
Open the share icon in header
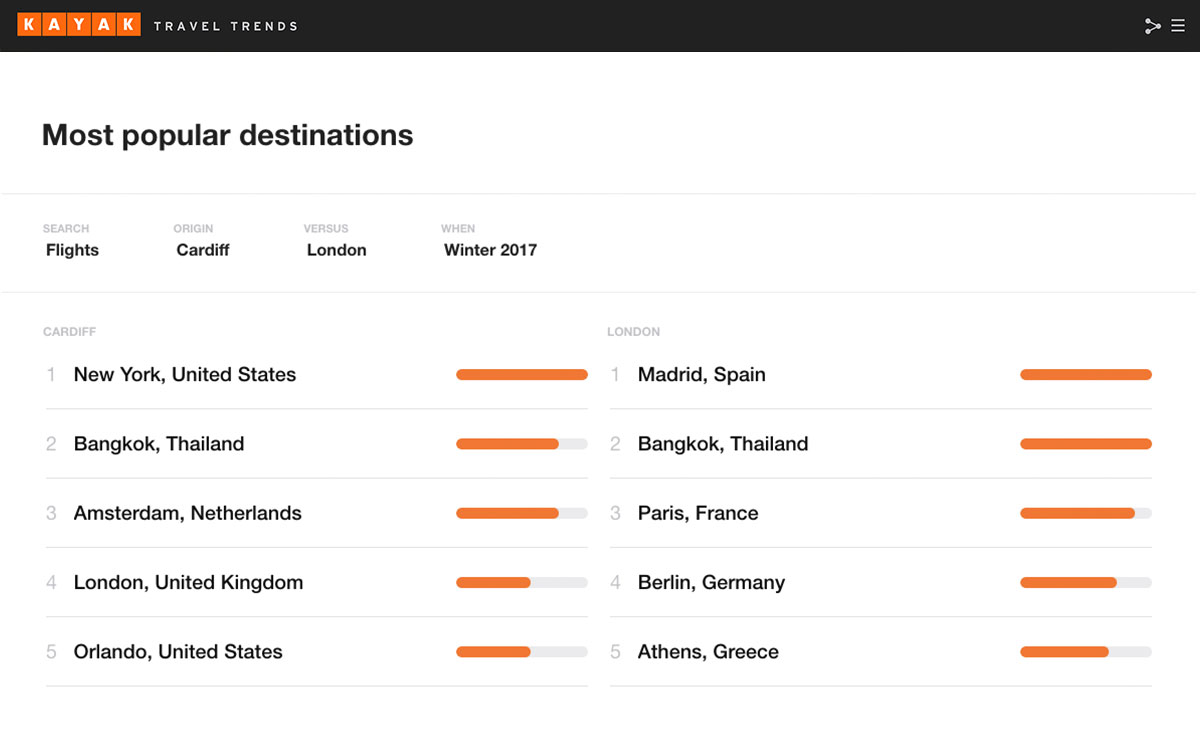(1152, 26)
